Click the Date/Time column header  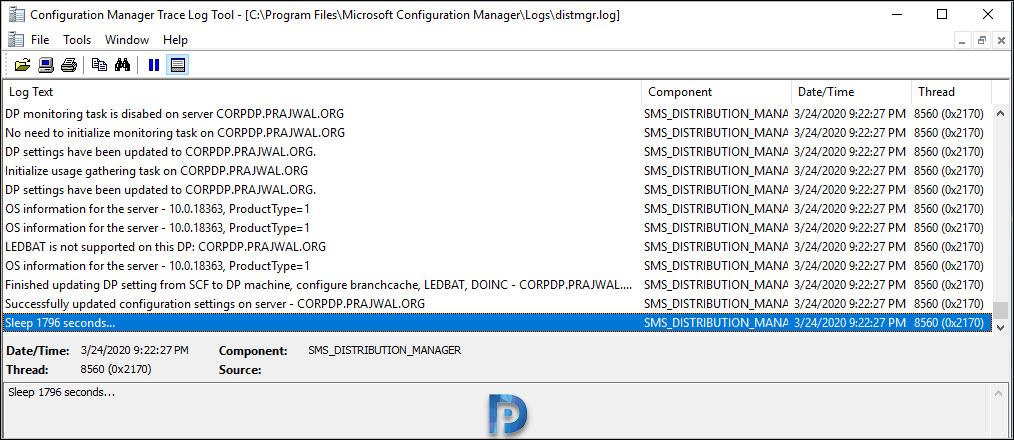click(852, 92)
